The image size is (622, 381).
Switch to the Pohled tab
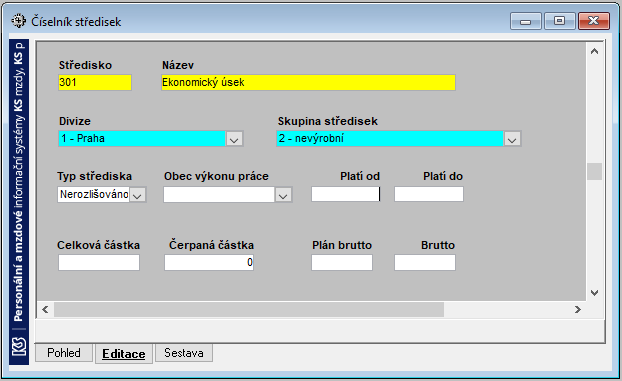pyautogui.click(x=64, y=353)
